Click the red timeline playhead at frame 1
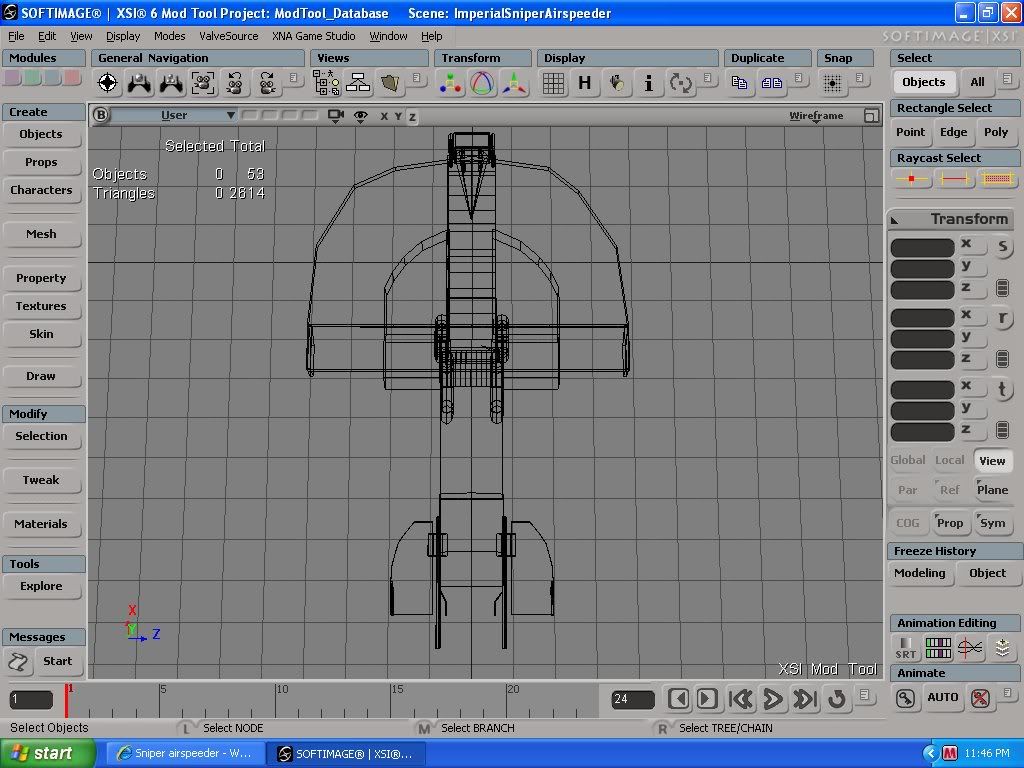 coord(66,700)
